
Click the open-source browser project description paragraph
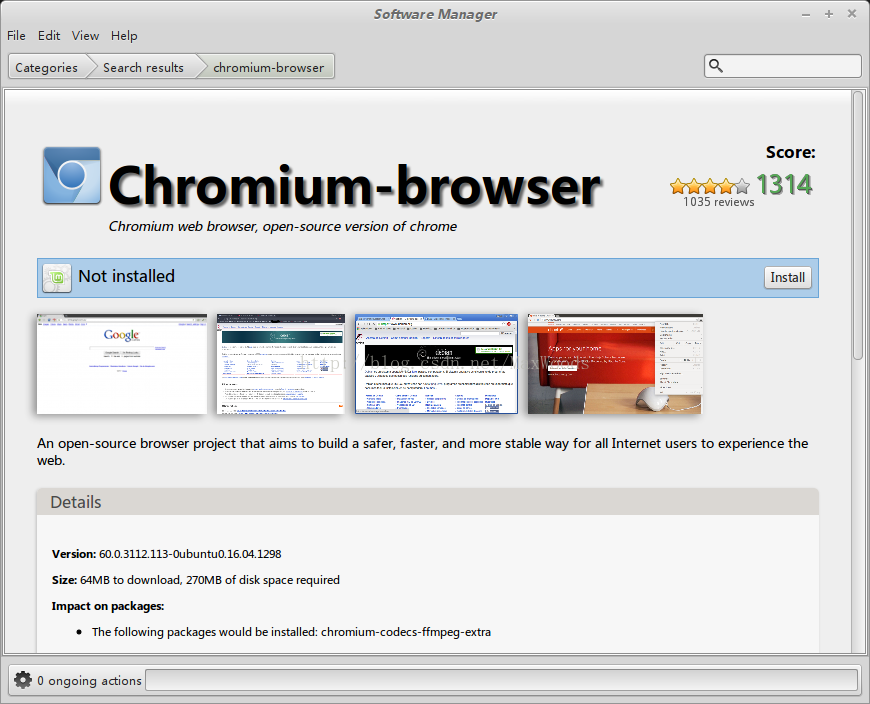click(x=422, y=452)
